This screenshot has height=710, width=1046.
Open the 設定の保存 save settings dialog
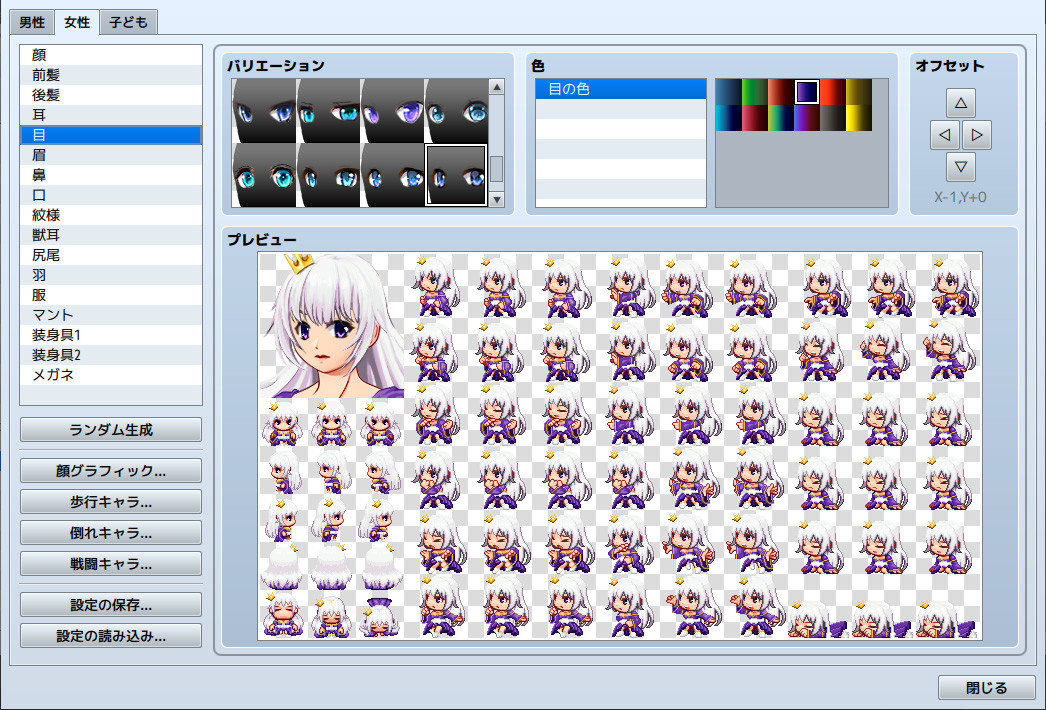109,603
